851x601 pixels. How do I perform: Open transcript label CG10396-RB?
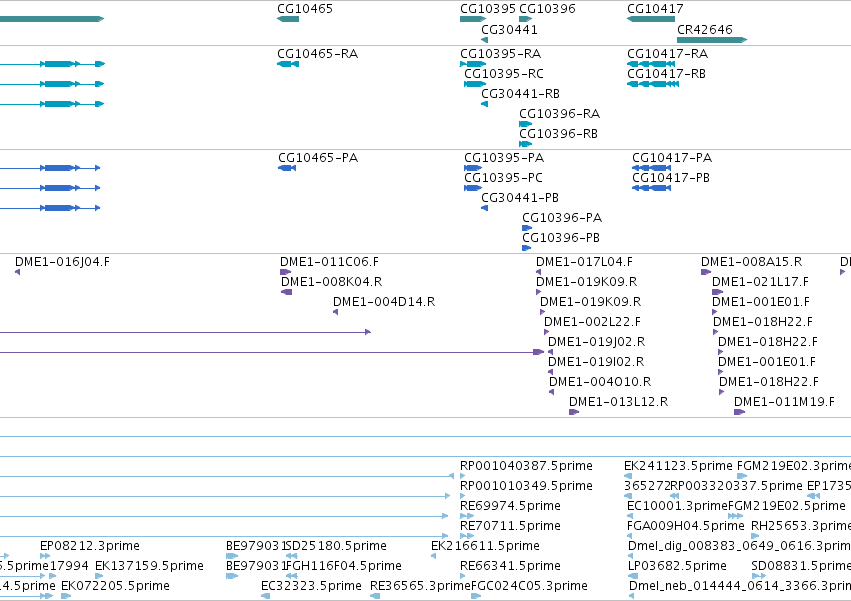558,134
